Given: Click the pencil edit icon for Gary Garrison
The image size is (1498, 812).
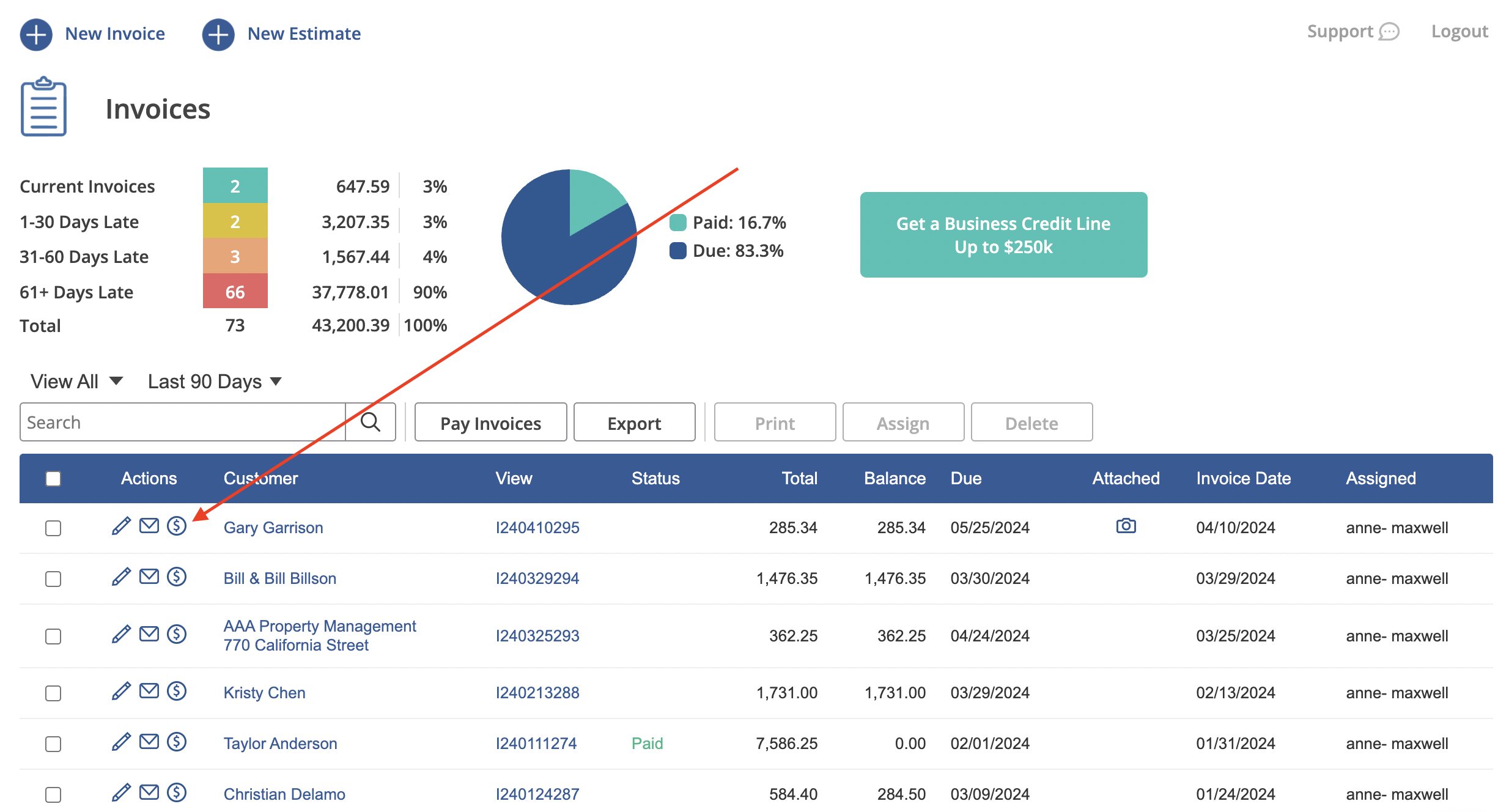Looking at the screenshot, I should click(x=121, y=526).
